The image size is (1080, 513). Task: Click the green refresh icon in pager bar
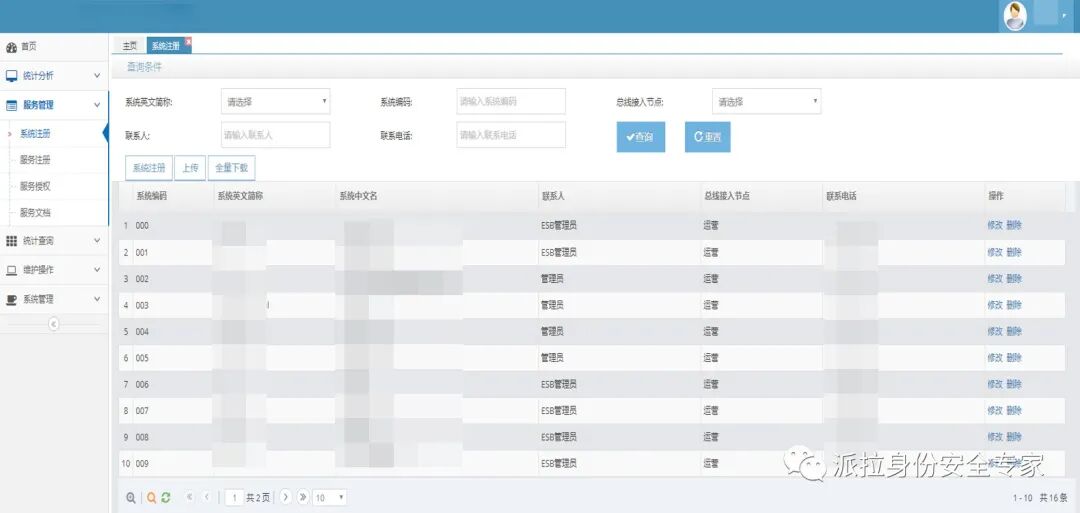pyautogui.click(x=165, y=497)
